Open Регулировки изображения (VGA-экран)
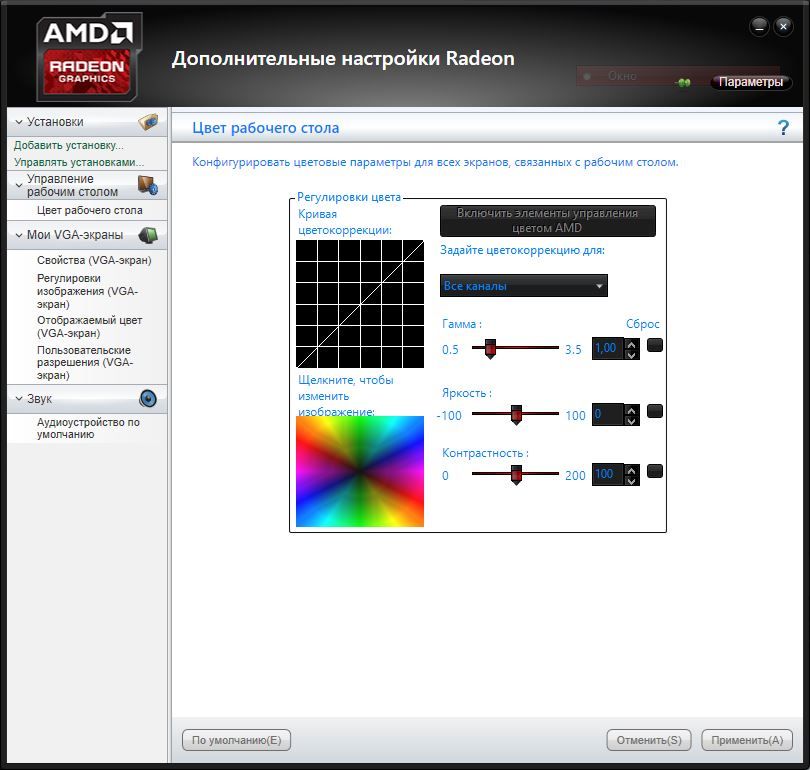The image size is (810, 770). point(87,291)
